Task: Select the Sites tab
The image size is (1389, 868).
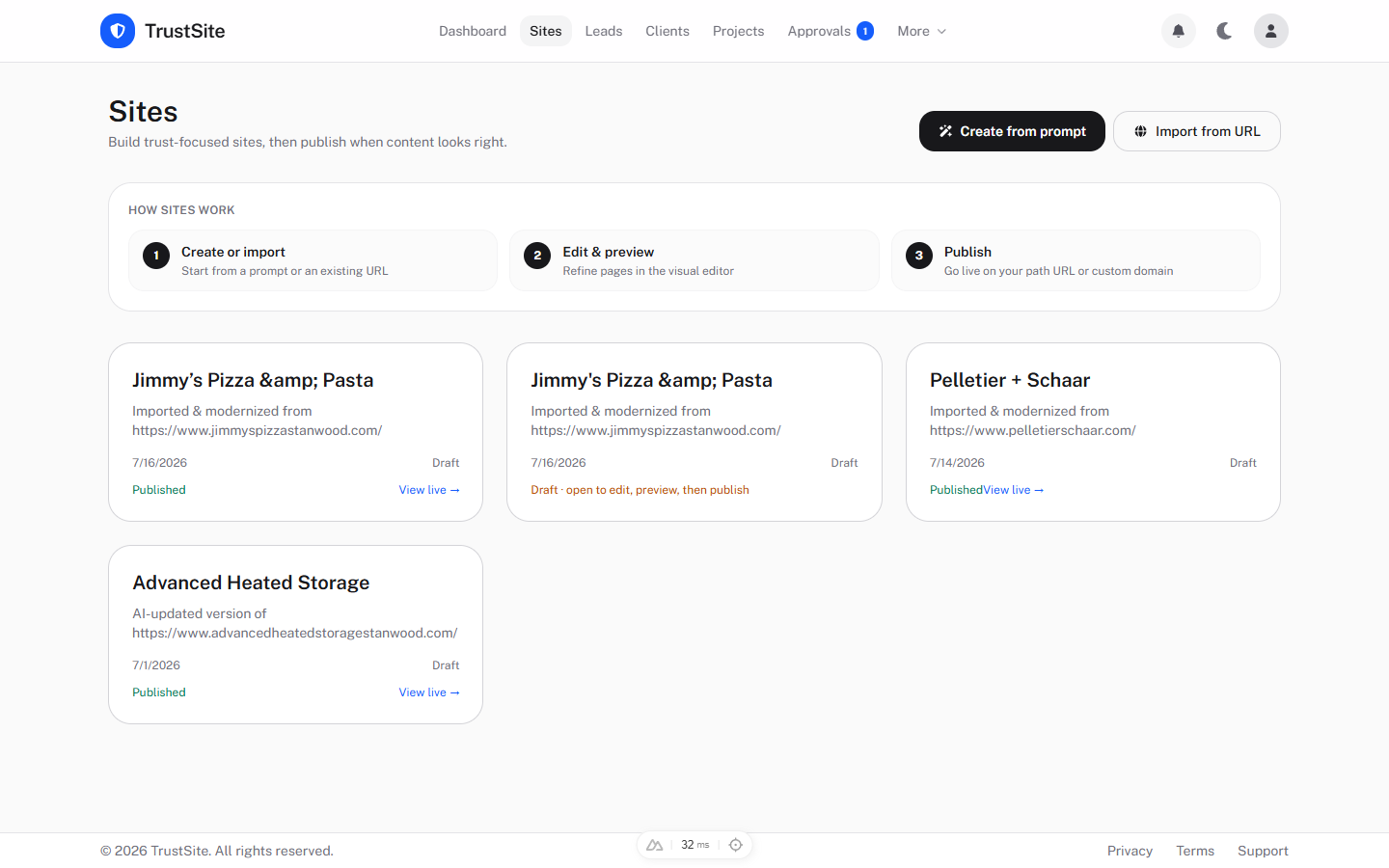Action: (x=546, y=31)
